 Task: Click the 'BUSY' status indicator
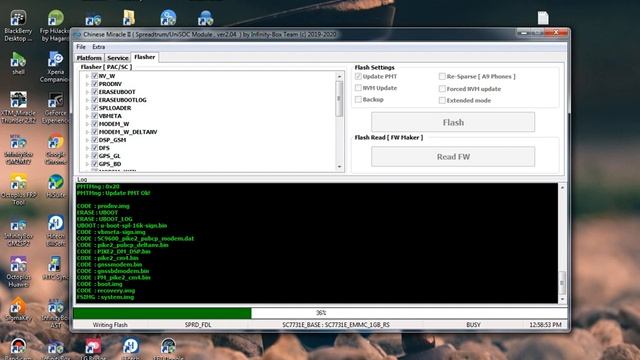pyautogui.click(x=473, y=325)
